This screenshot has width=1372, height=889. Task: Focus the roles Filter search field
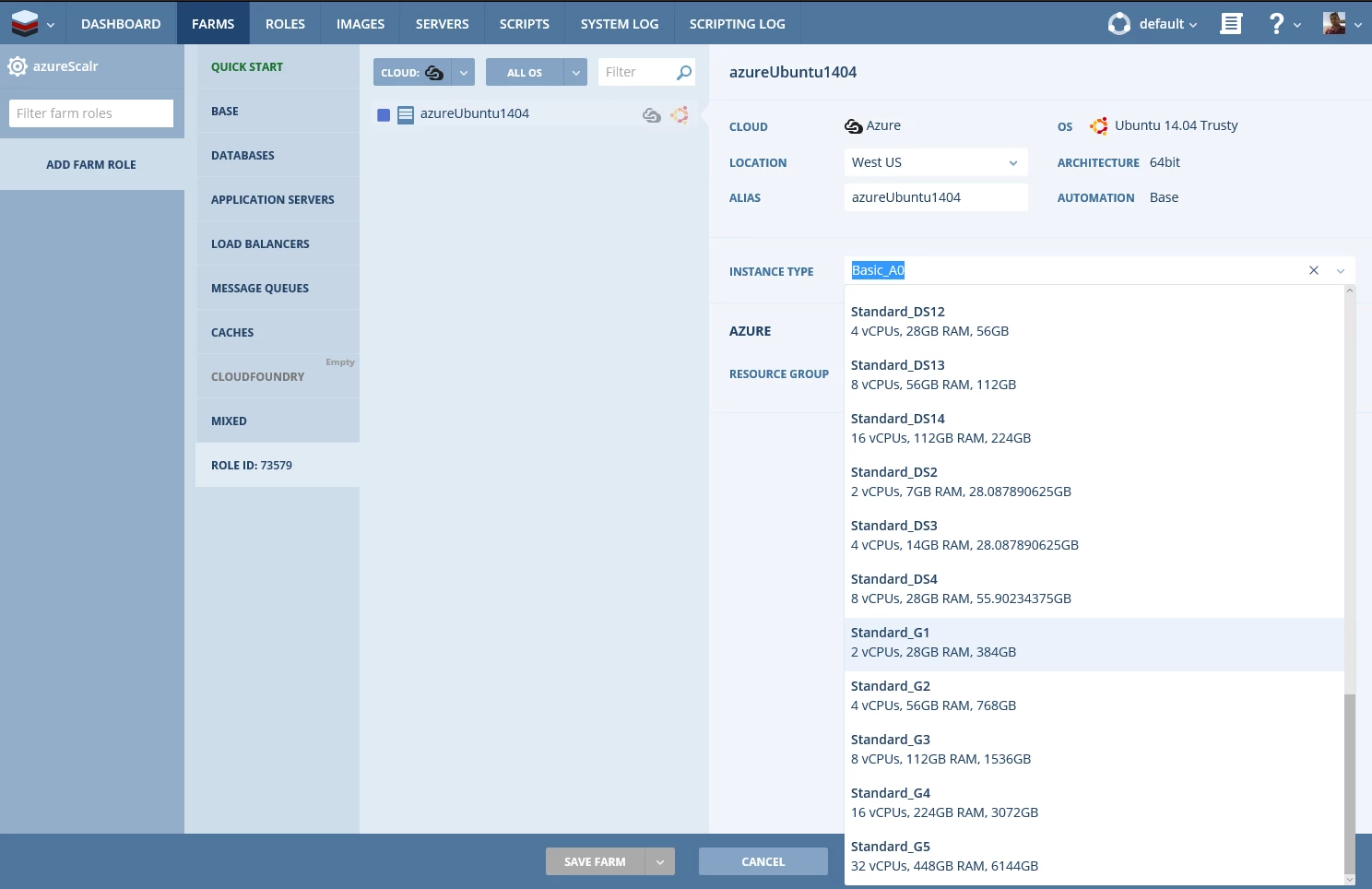click(637, 72)
